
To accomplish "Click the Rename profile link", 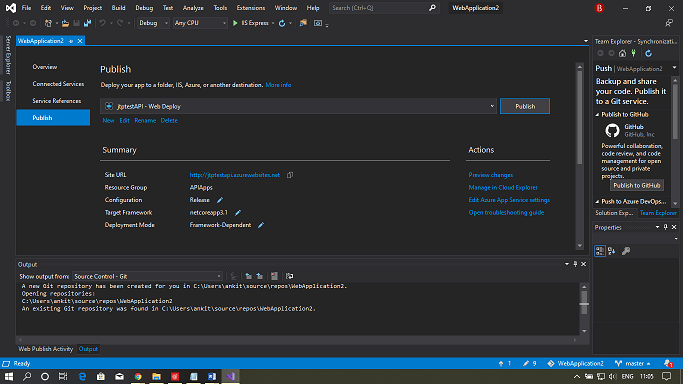I will (x=145, y=121).
